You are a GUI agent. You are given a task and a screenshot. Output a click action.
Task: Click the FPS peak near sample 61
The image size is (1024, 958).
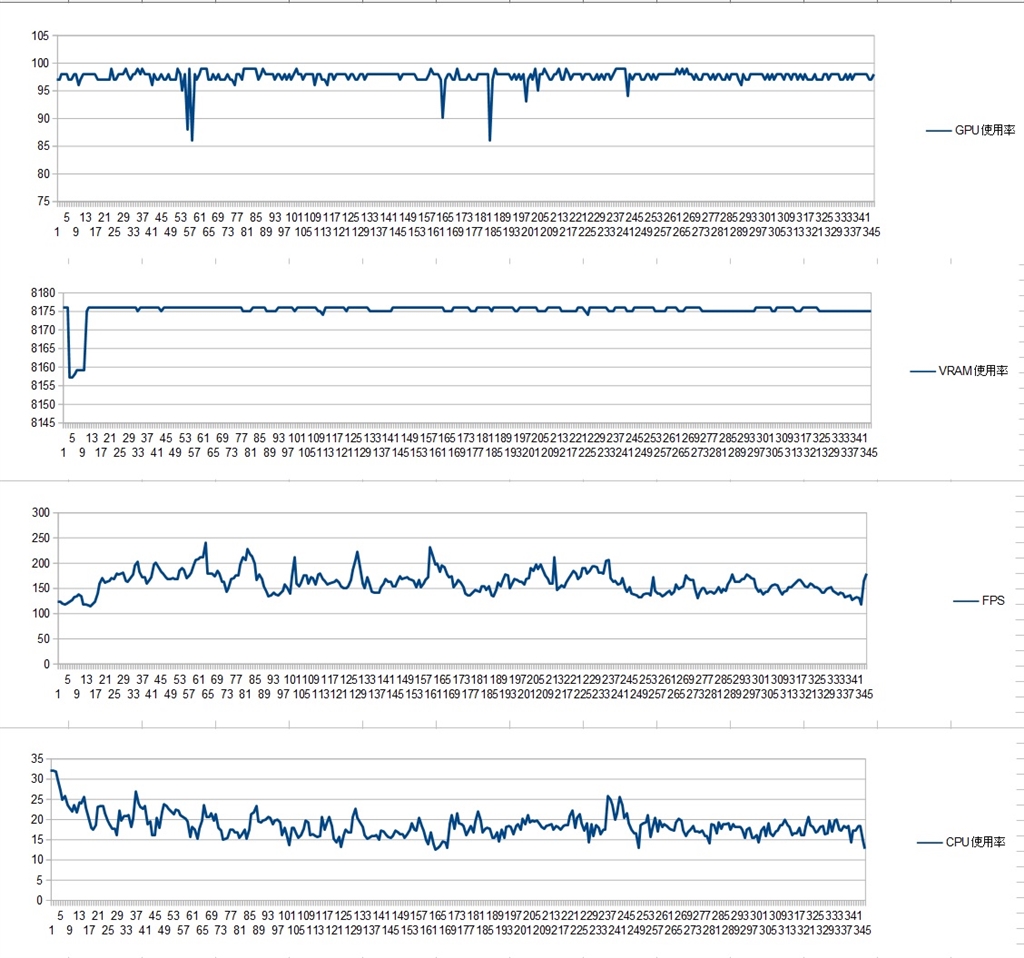(206, 543)
